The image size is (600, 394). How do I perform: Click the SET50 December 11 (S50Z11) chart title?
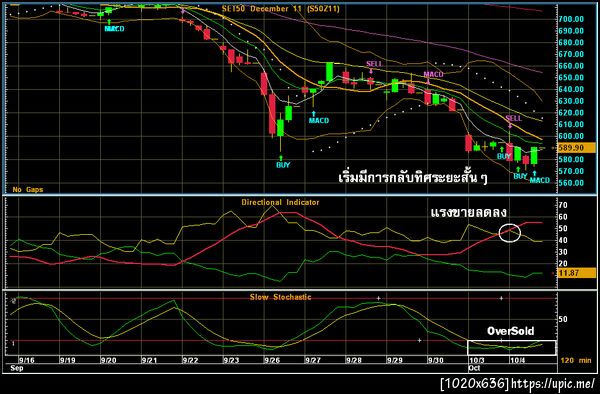coord(280,8)
